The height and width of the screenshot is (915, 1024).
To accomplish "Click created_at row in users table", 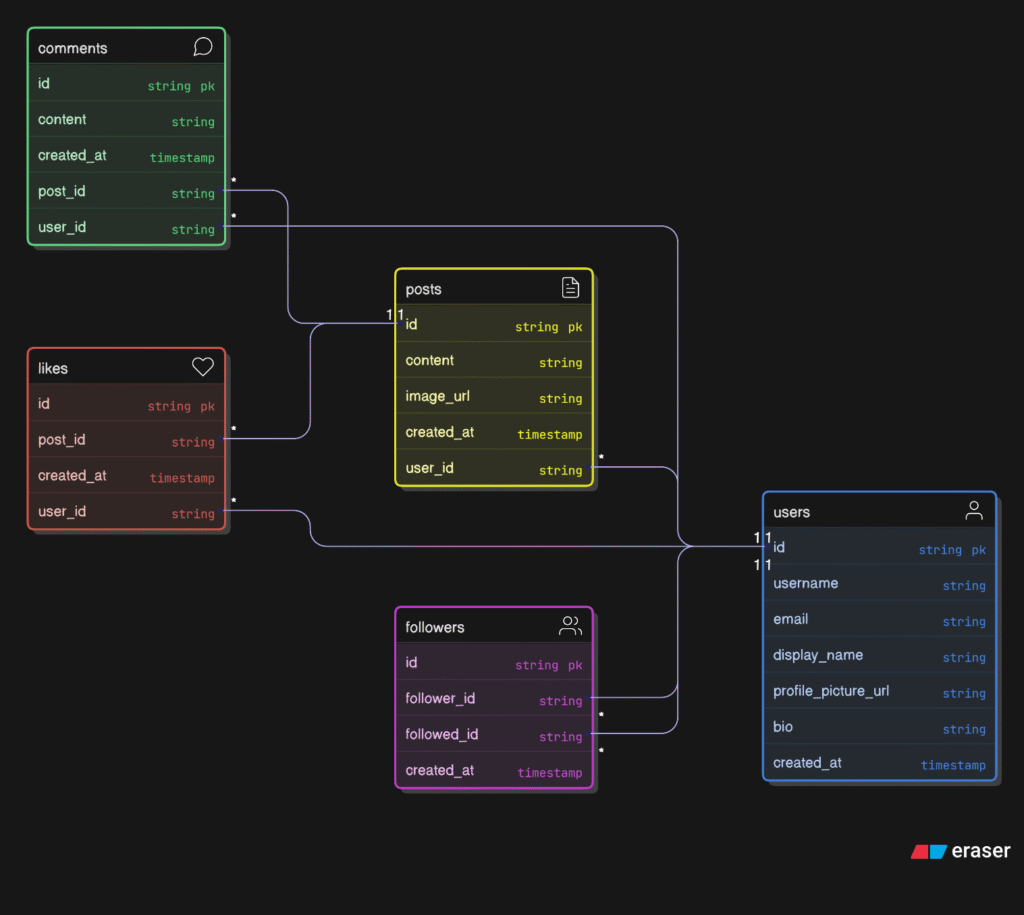I will pyautogui.click(x=880, y=763).
